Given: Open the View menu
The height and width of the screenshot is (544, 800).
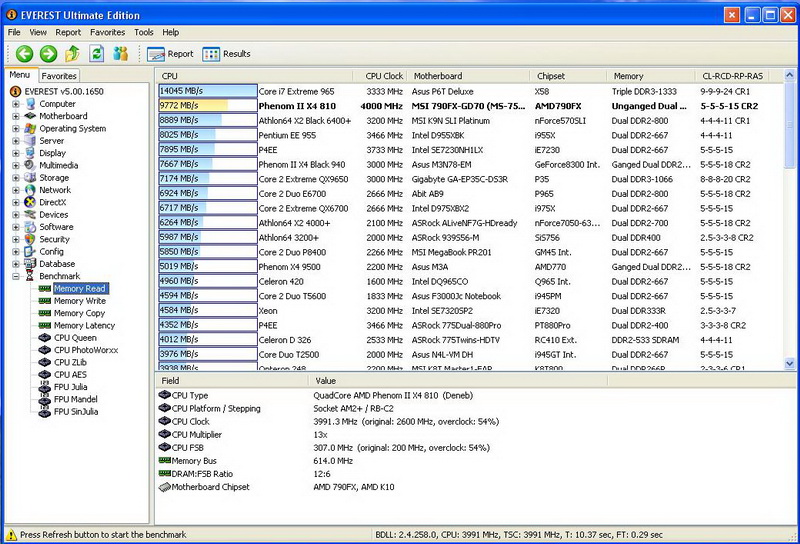Looking at the screenshot, I should pos(38,32).
